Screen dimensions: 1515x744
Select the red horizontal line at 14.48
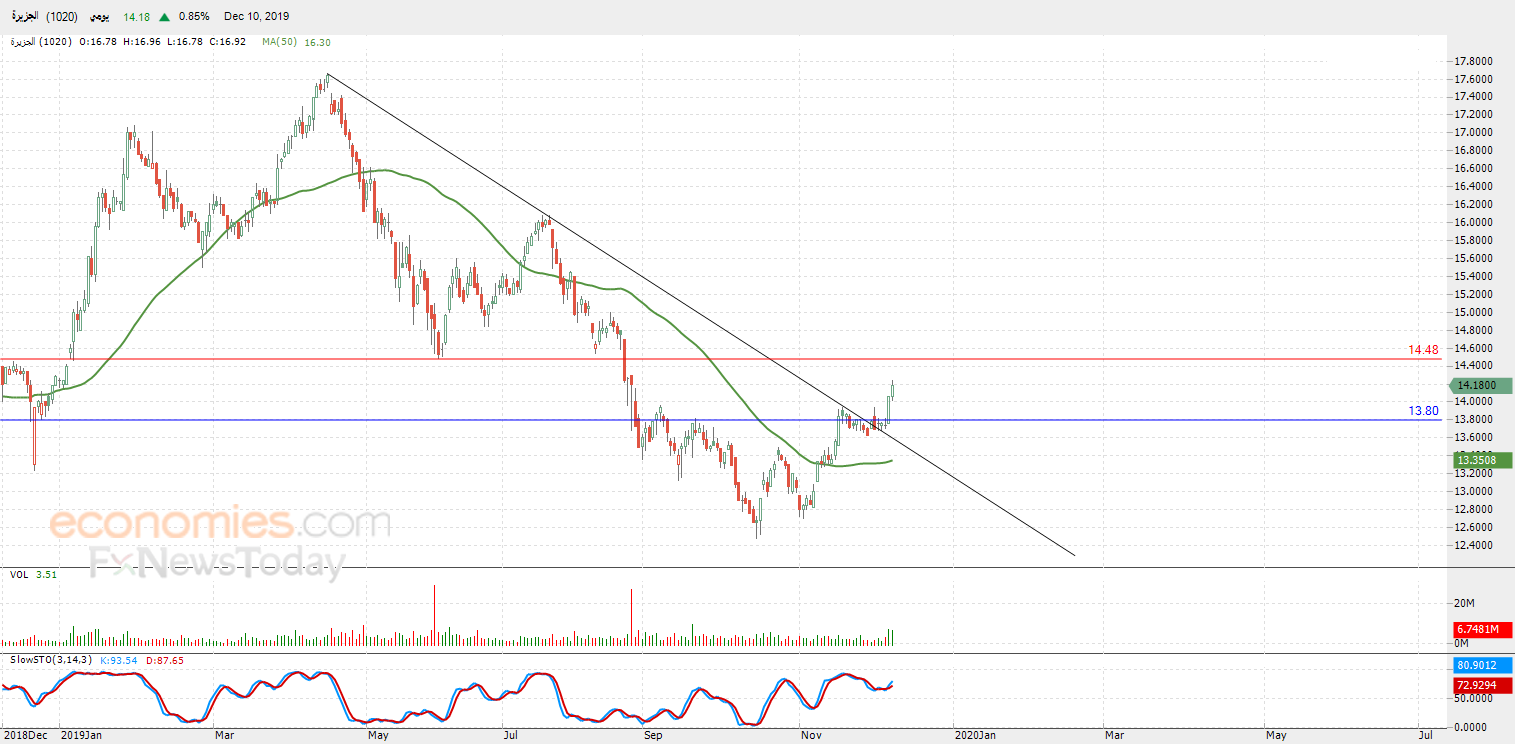click(x=720, y=359)
